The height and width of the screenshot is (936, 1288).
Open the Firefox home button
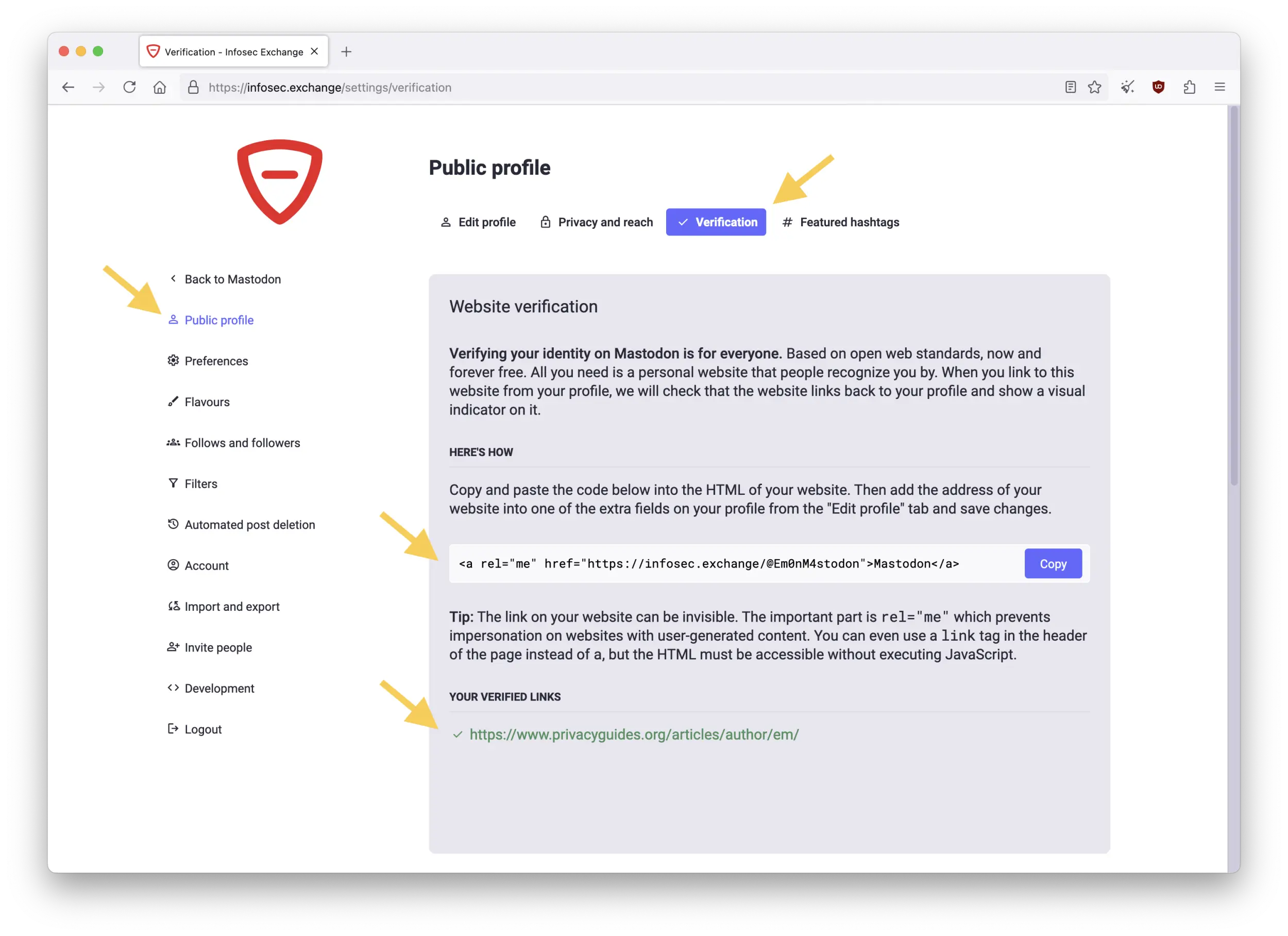(x=160, y=87)
